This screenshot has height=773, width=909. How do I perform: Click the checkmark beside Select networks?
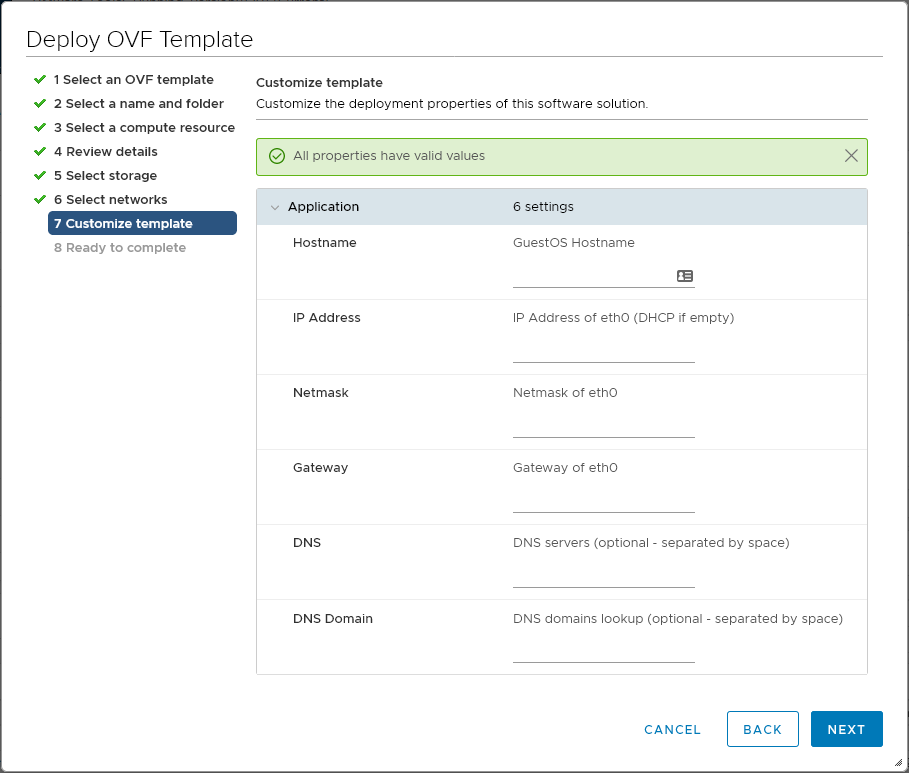pyautogui.click(x=40, y=199)
